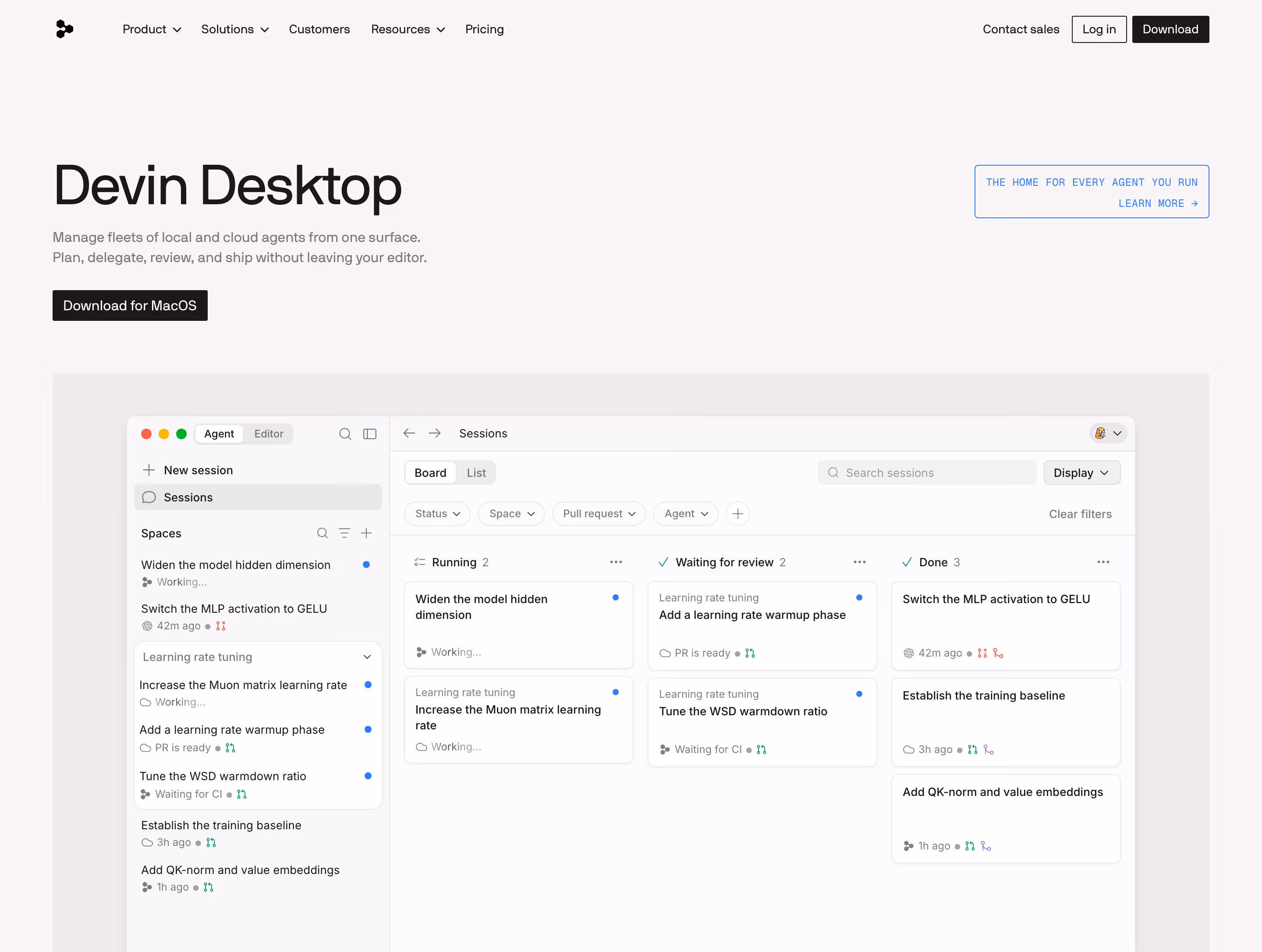This screenshot has height=952, width=1262.
Task: Search spaces using the Spaces magnifier icon
Action: coord(323,533)
